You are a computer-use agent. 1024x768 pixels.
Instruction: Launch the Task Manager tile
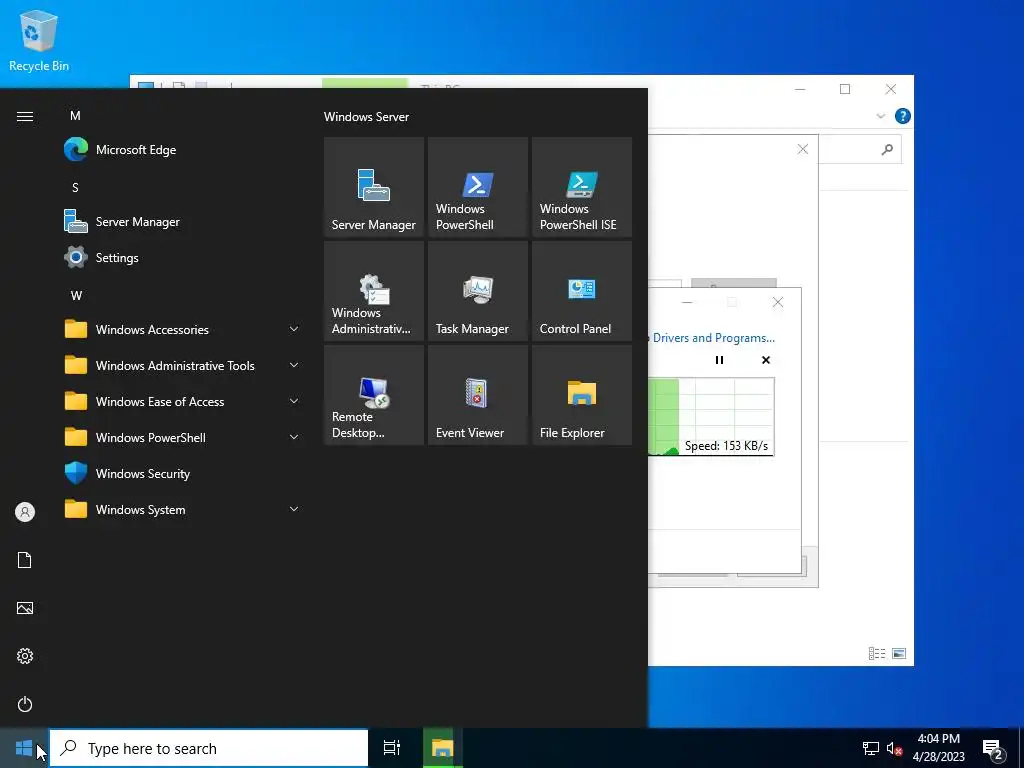point(477,291)
